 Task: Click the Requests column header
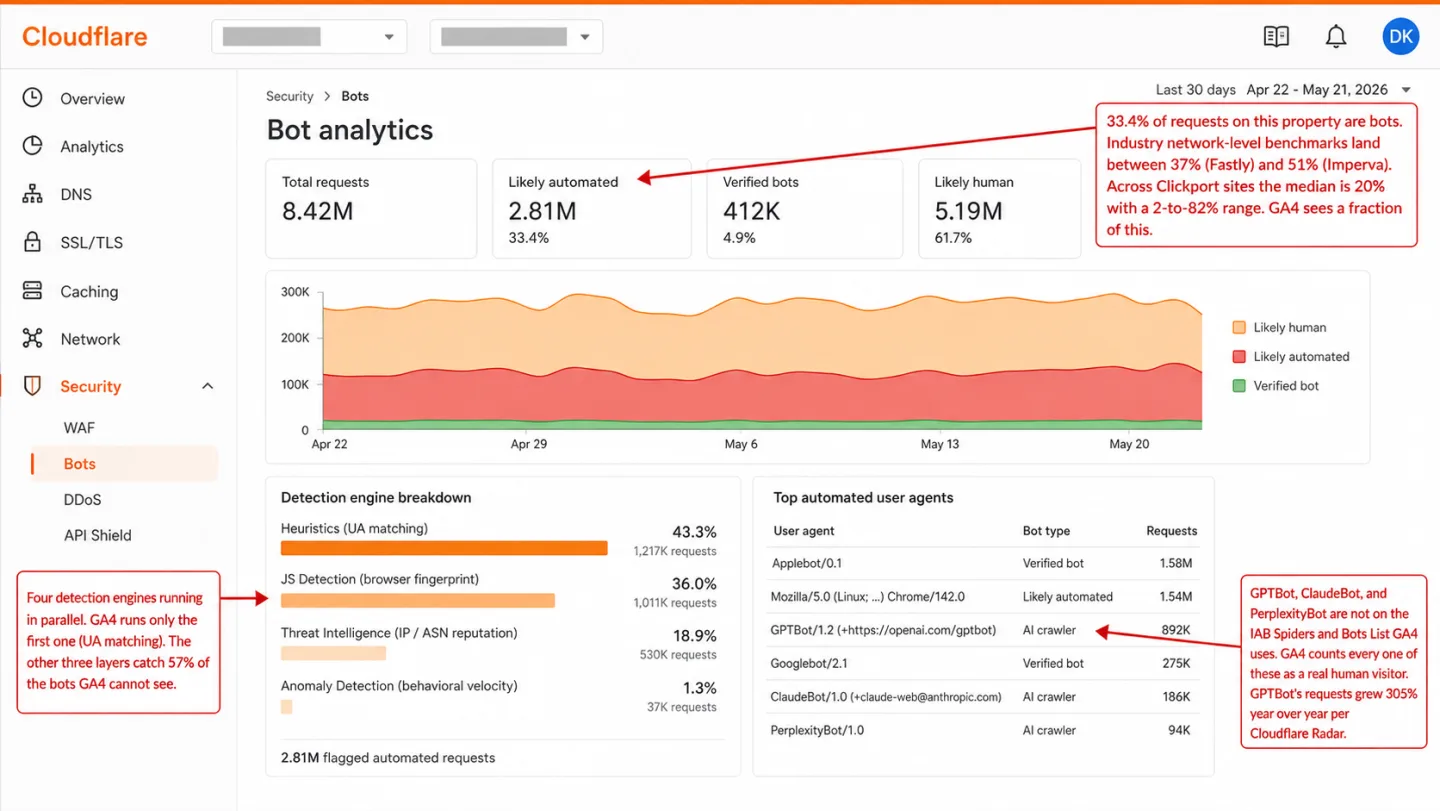[x=1171, y=531]
